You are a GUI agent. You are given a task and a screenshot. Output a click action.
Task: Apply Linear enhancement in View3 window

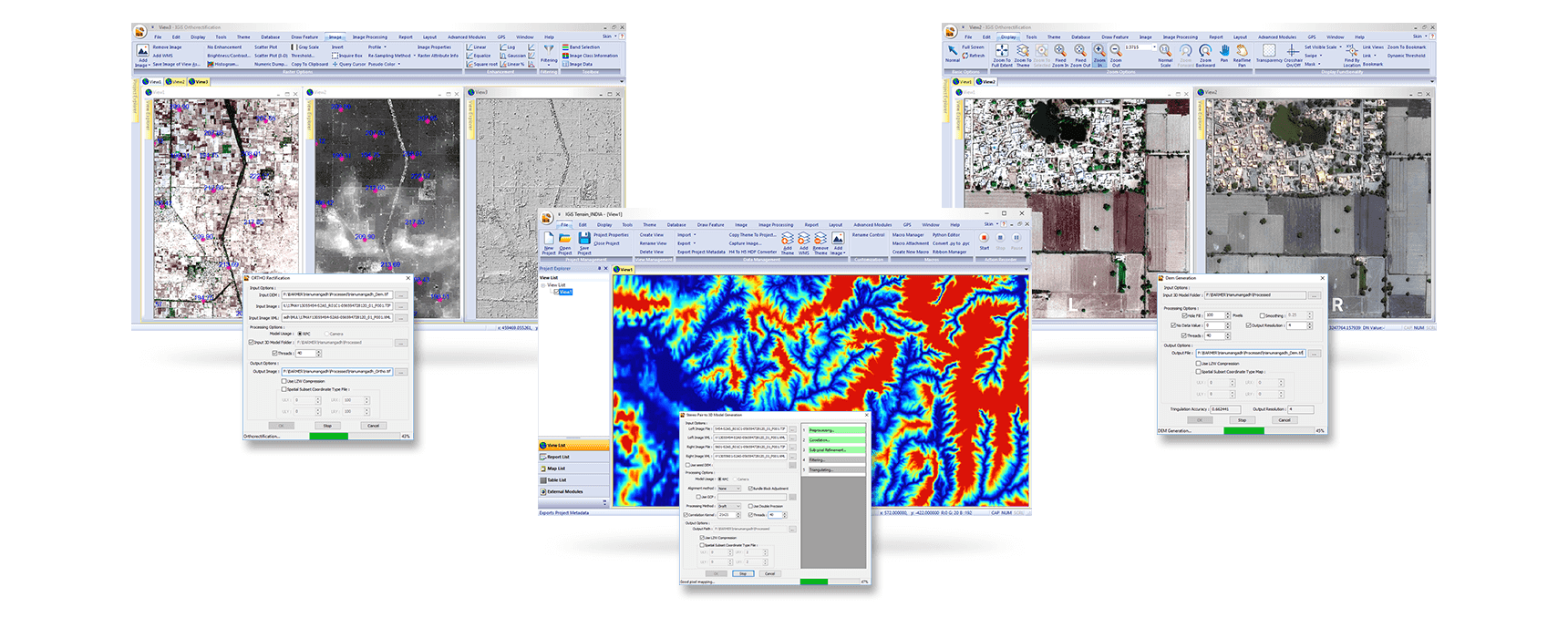[x=477, y=47]
